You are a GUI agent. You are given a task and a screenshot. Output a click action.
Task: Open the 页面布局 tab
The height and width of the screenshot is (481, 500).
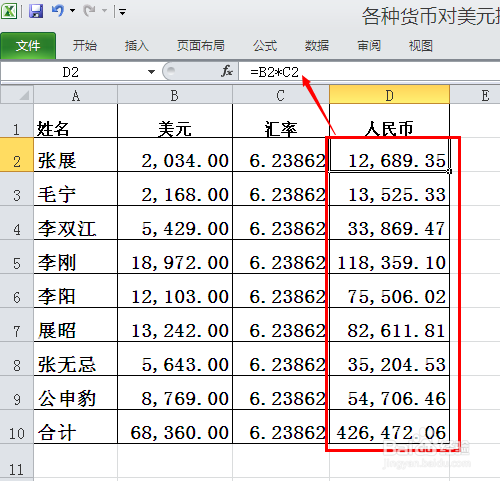201,46
